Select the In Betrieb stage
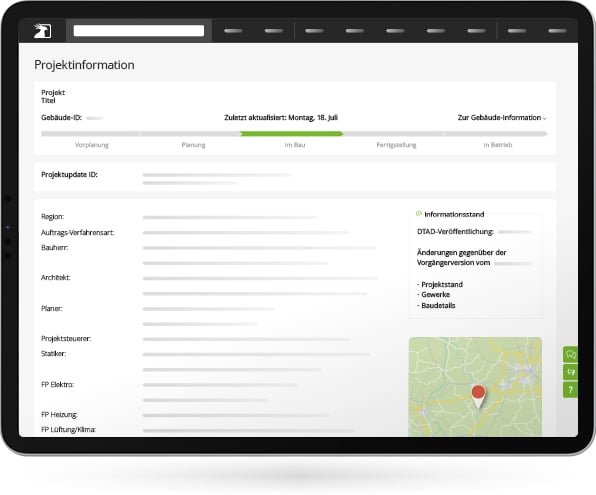The width and height of the screenshot is (596, 495). coord(498,145)
